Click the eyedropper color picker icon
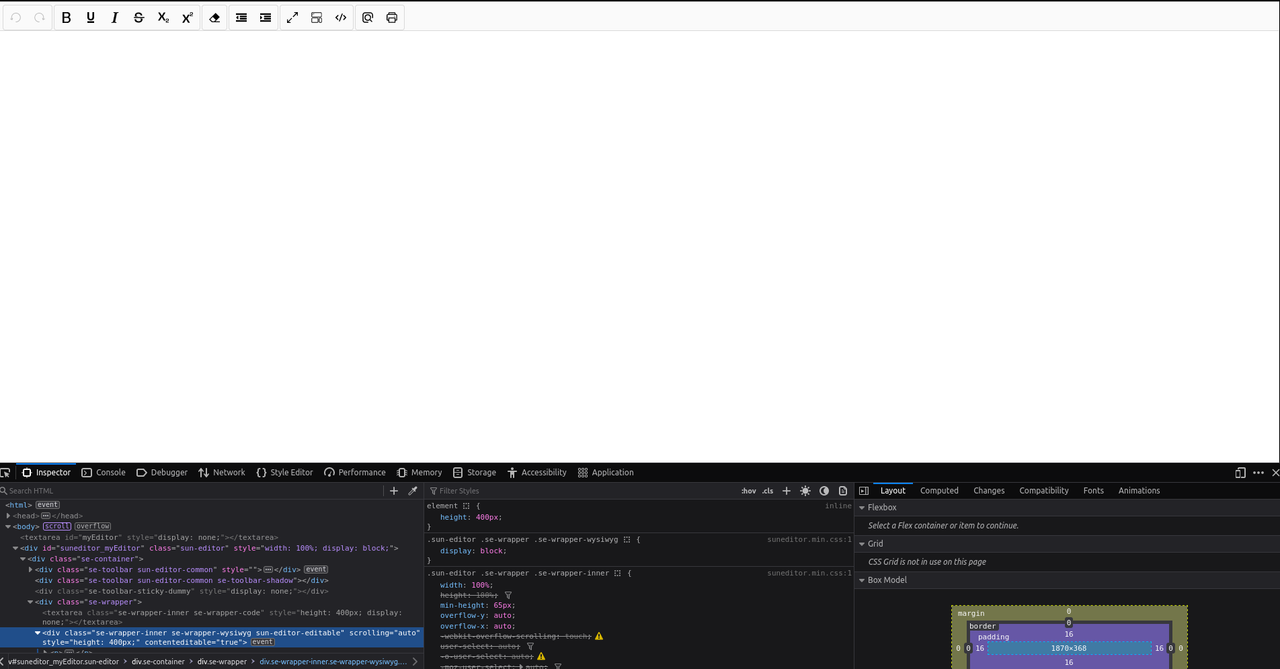The width and height of the screenshot is (1280, 669). [x=412, y=491]
